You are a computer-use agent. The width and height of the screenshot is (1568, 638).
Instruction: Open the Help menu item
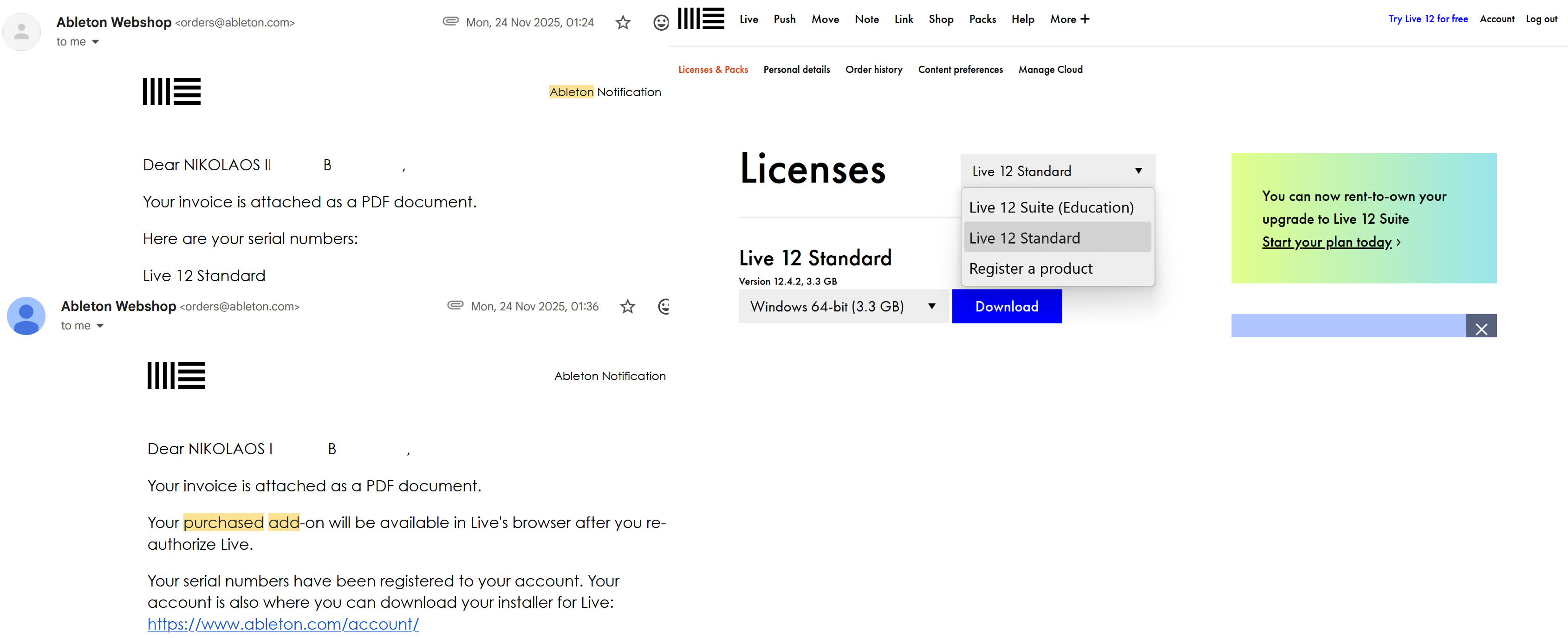(x=1022, y=19)
